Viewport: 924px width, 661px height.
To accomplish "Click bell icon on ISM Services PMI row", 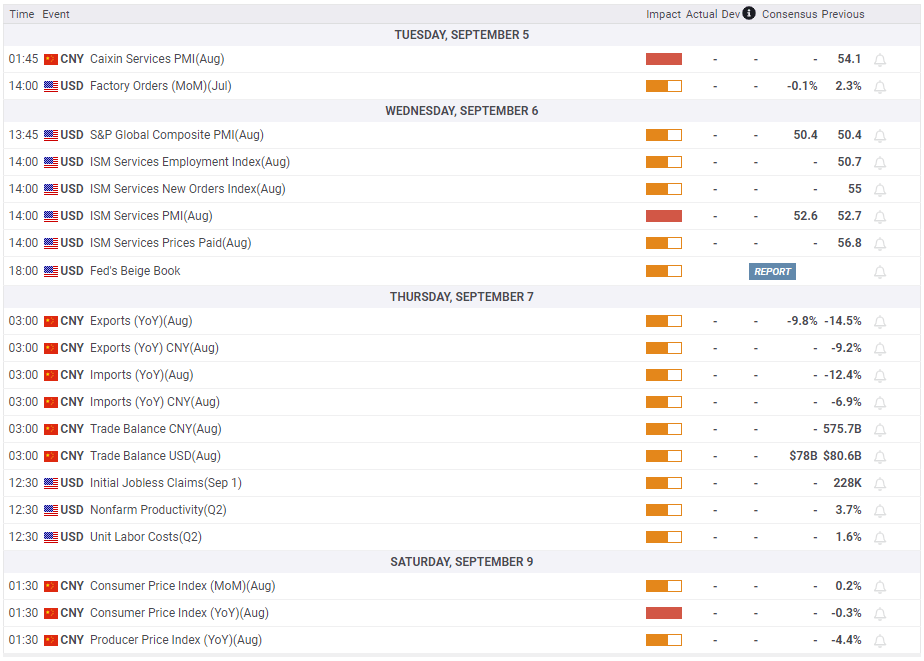I will pos(880,217).
